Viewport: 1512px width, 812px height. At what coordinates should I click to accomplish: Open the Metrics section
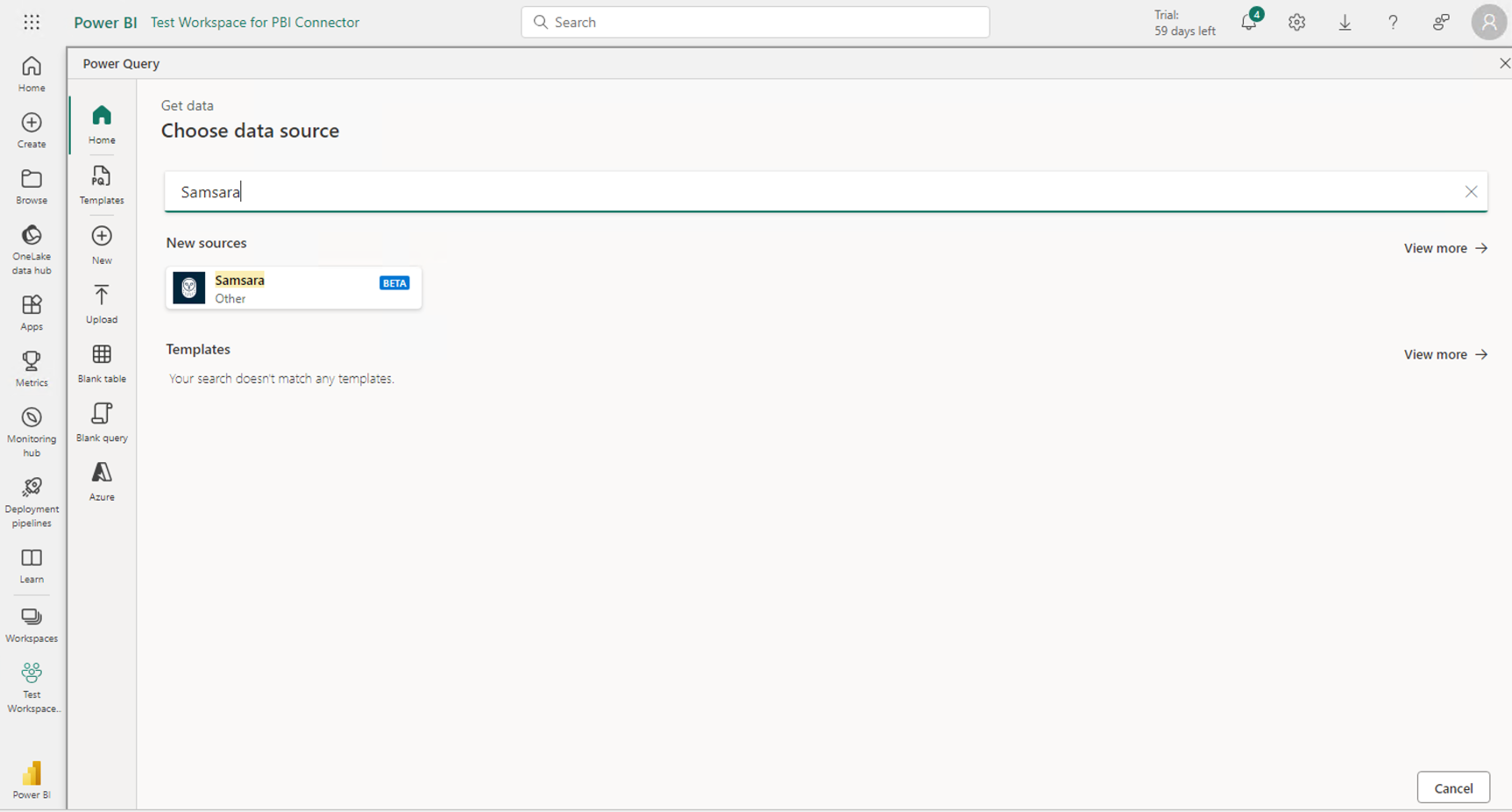click(x=32, y=367)
